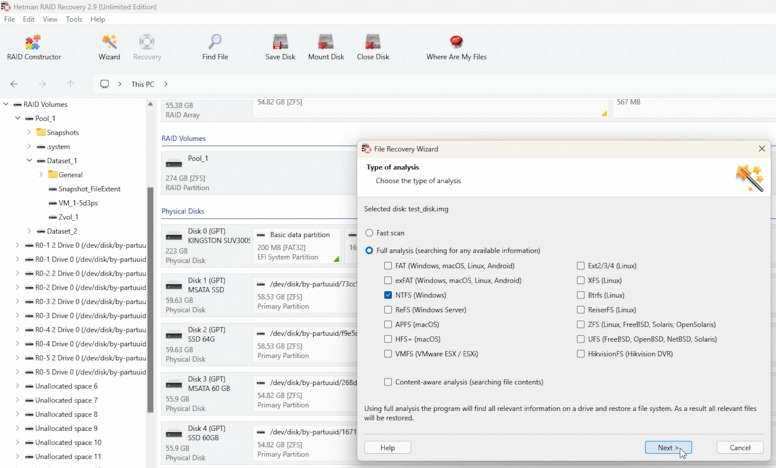The width and height of the screenshot is (776, 468).
Task: Expand the Snapshots tree node
Action: coord(29,133)
